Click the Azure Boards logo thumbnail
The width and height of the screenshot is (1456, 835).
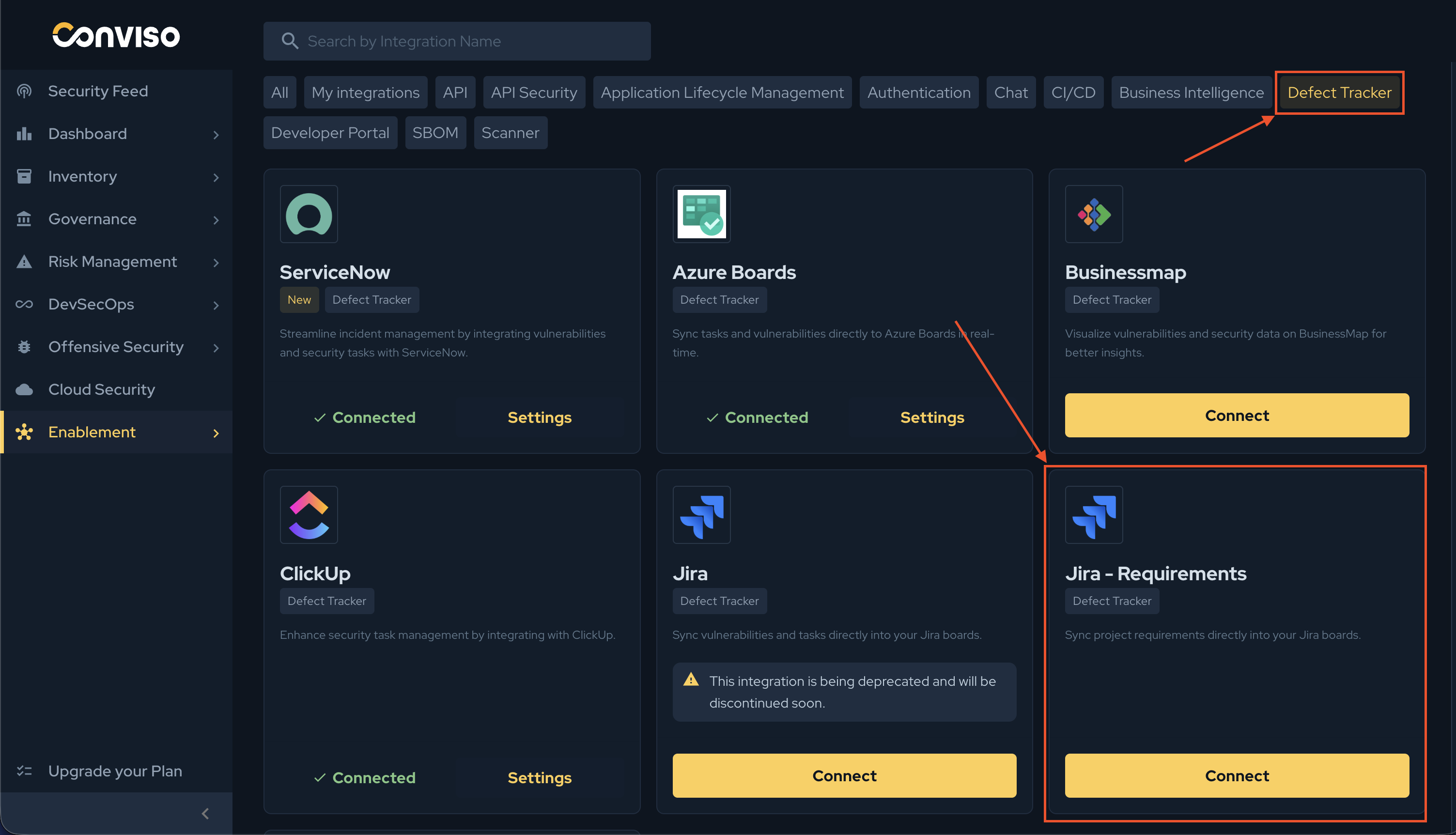tap(701, 214)
